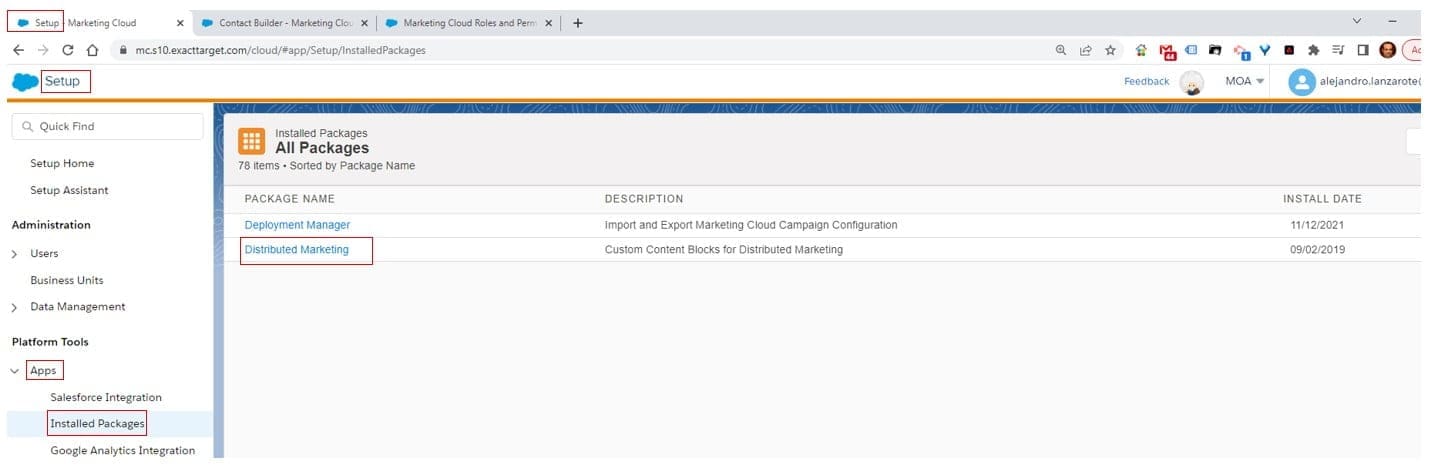
Task: Open the Deployment Manager package link
Action: point(297,225)
